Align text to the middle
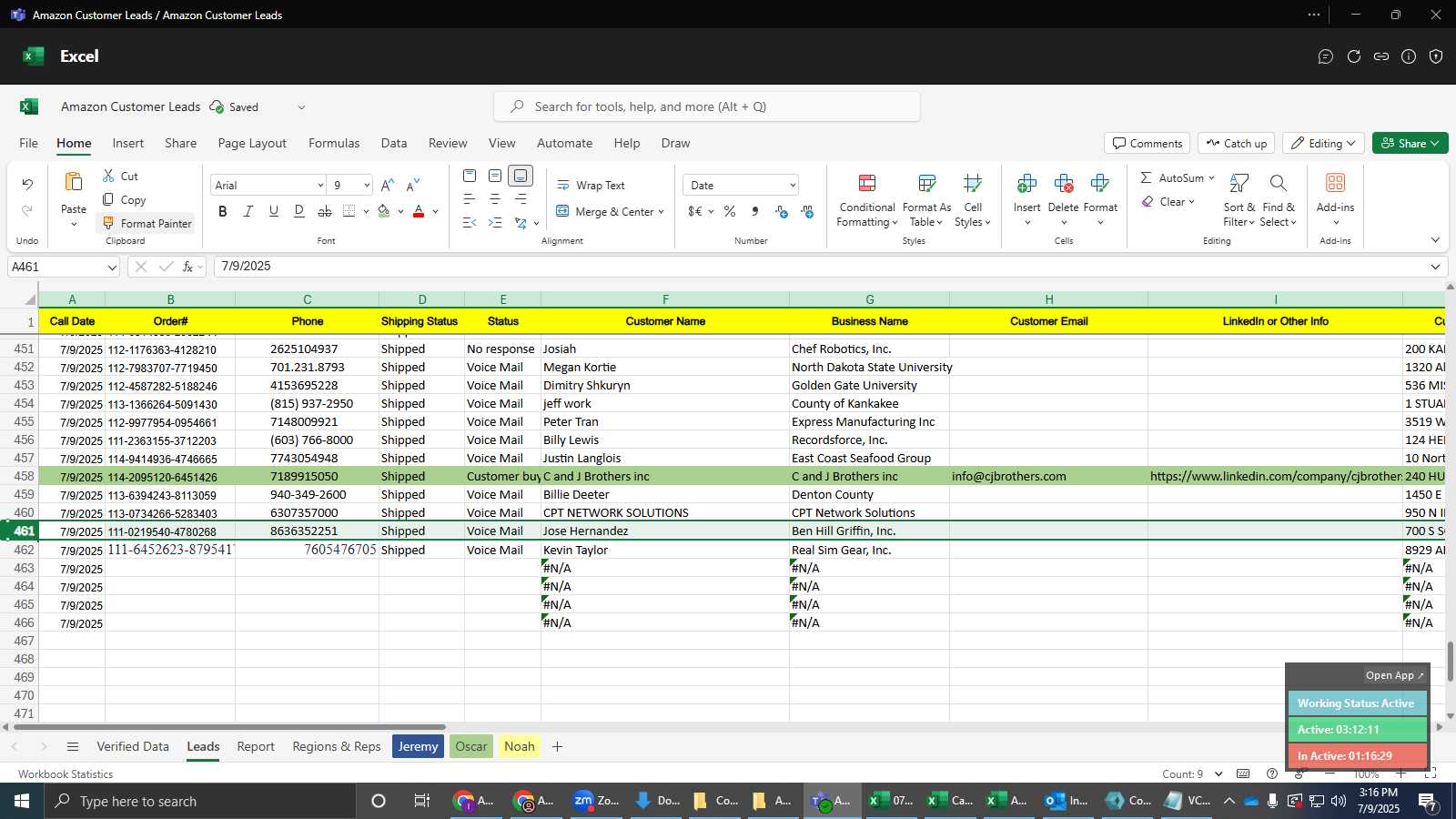The width and height of the screenshot is (1456, 819). 495,176
